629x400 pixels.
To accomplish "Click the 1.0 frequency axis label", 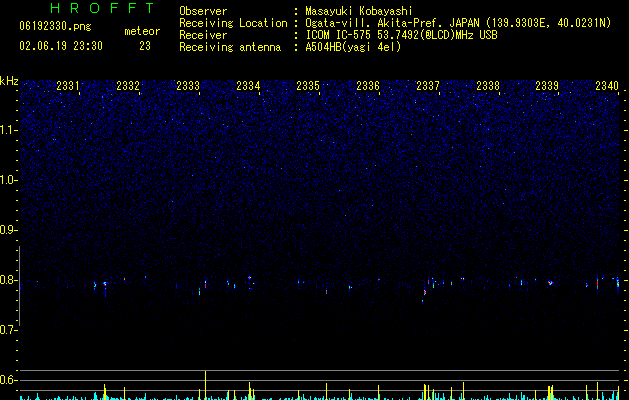I will tap(9, 180).
